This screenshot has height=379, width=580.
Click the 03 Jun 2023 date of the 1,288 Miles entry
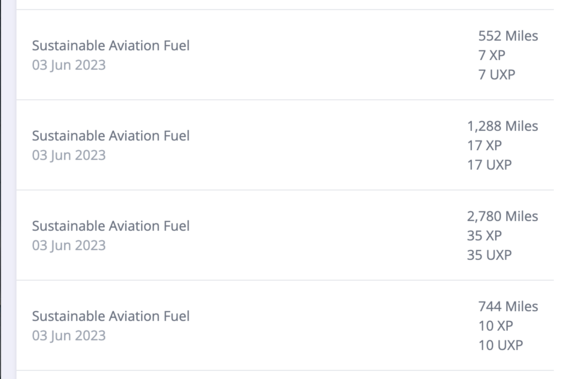point(69,155)
